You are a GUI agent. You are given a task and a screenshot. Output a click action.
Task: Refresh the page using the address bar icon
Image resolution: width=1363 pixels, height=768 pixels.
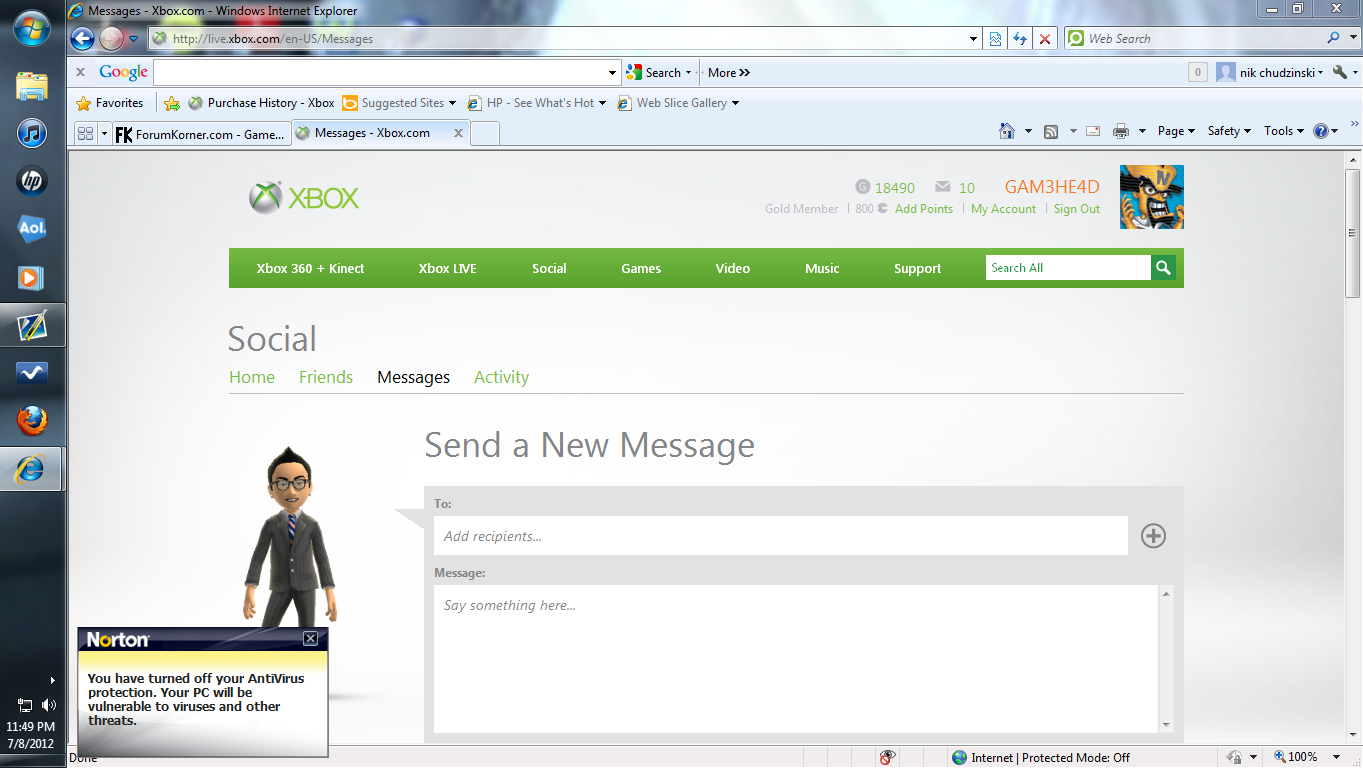[1020, 39]
